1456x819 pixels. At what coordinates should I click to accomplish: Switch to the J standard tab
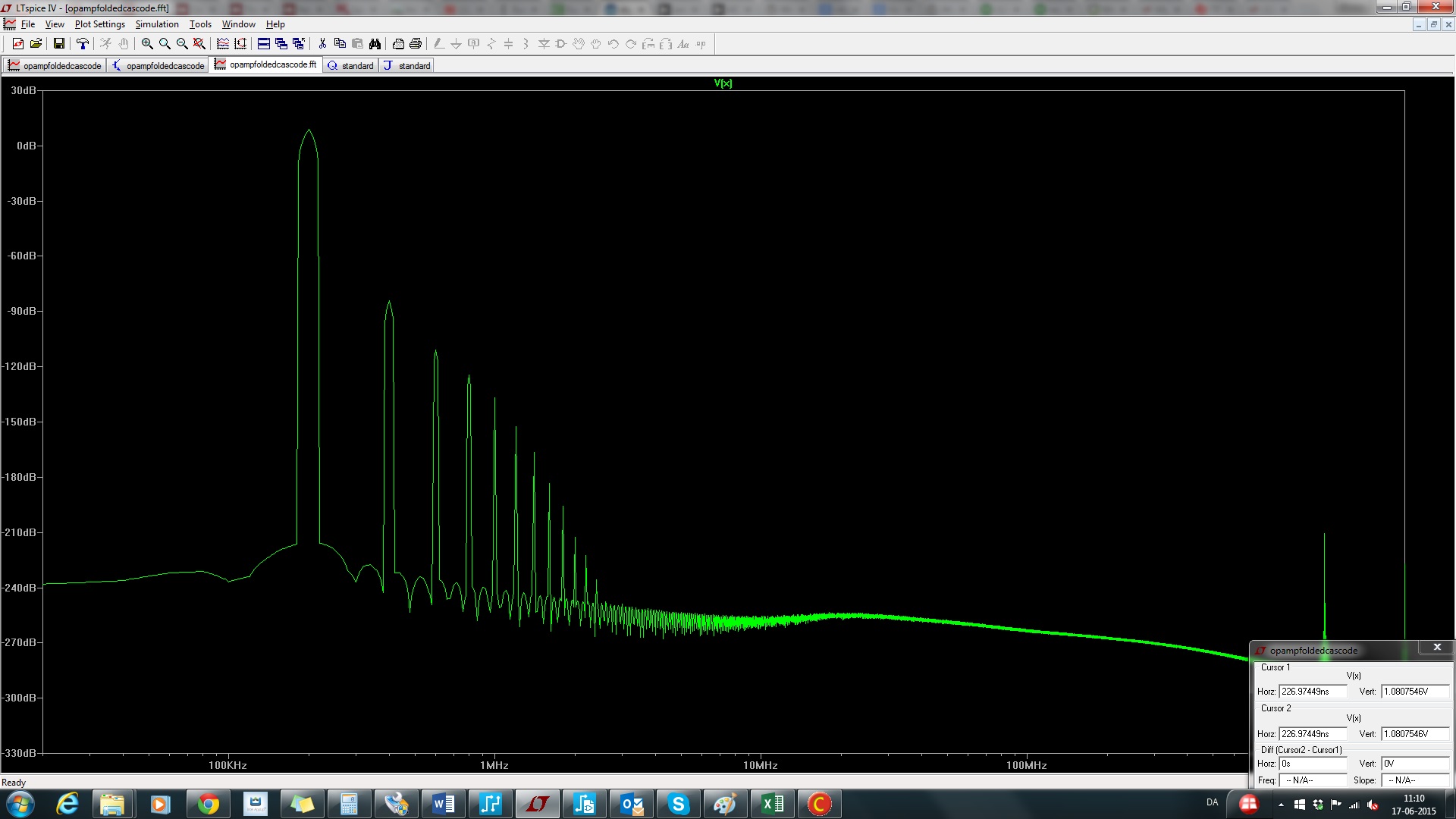tap(407, 66)
